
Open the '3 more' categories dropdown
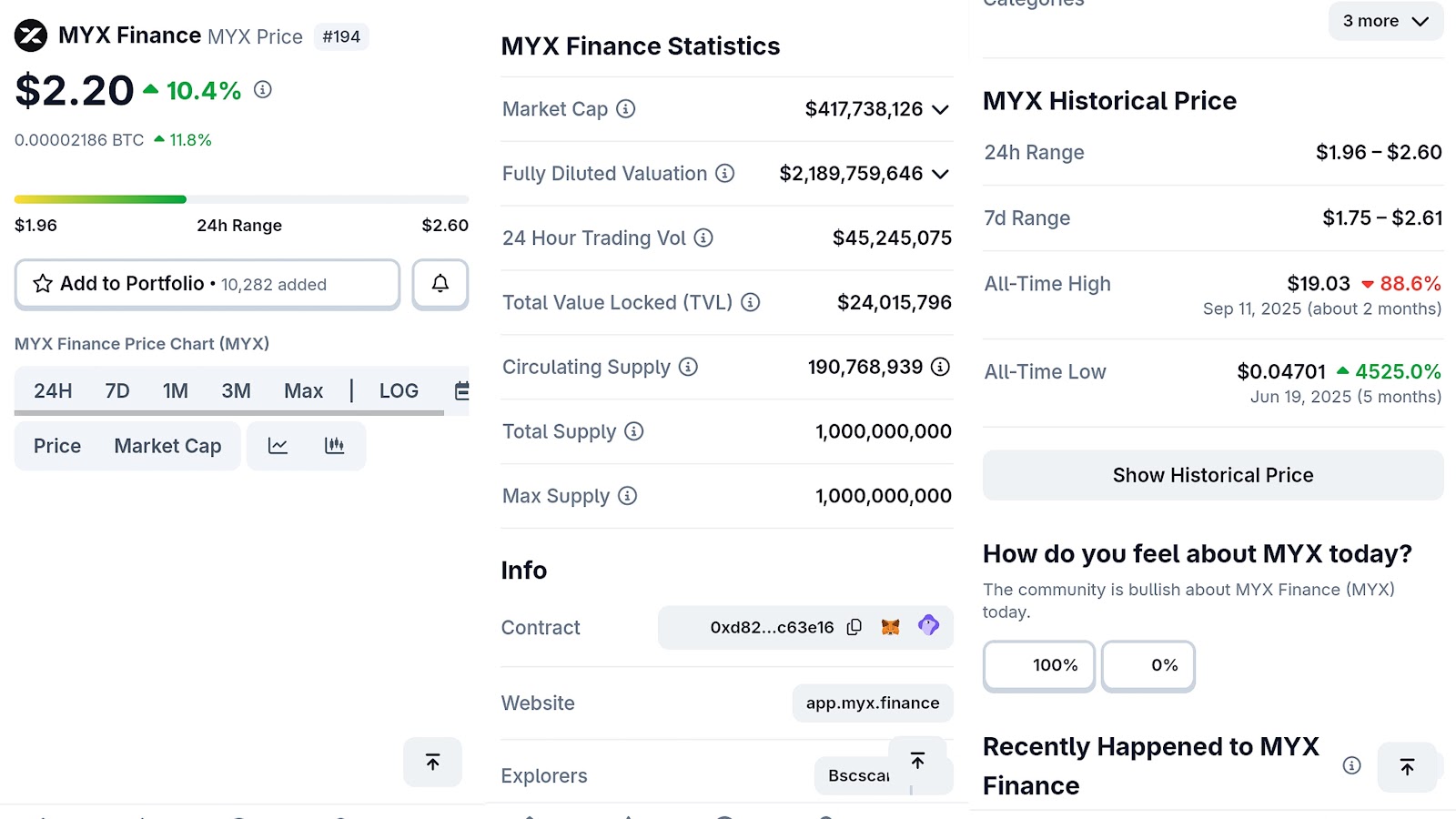tap(1385, 20)
